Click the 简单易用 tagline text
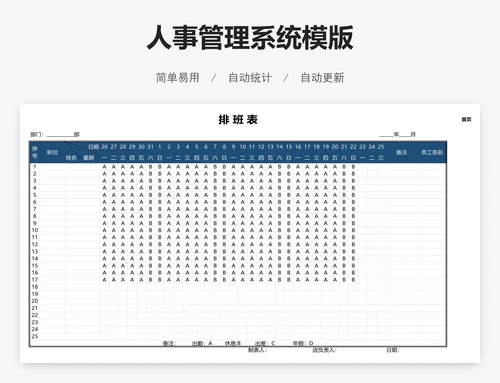The height and width of the screenshot is (383, 500). pyautogui.click(x=178, y=78)
